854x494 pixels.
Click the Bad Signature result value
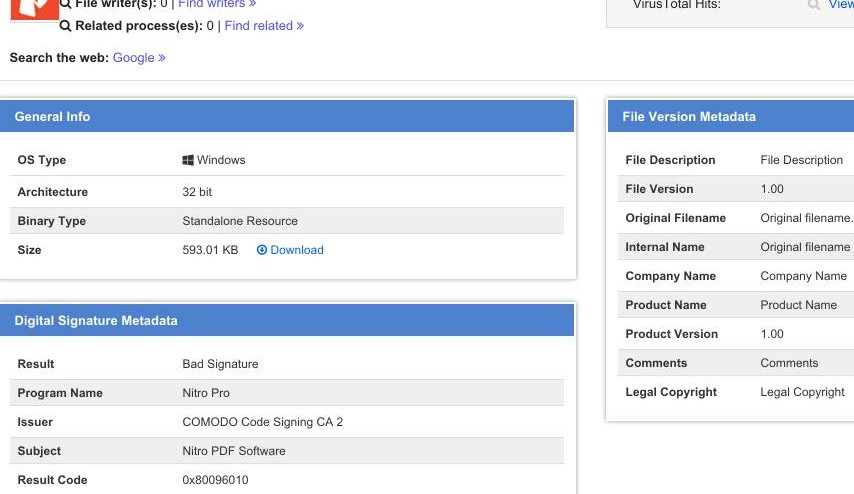coord(220,364)
